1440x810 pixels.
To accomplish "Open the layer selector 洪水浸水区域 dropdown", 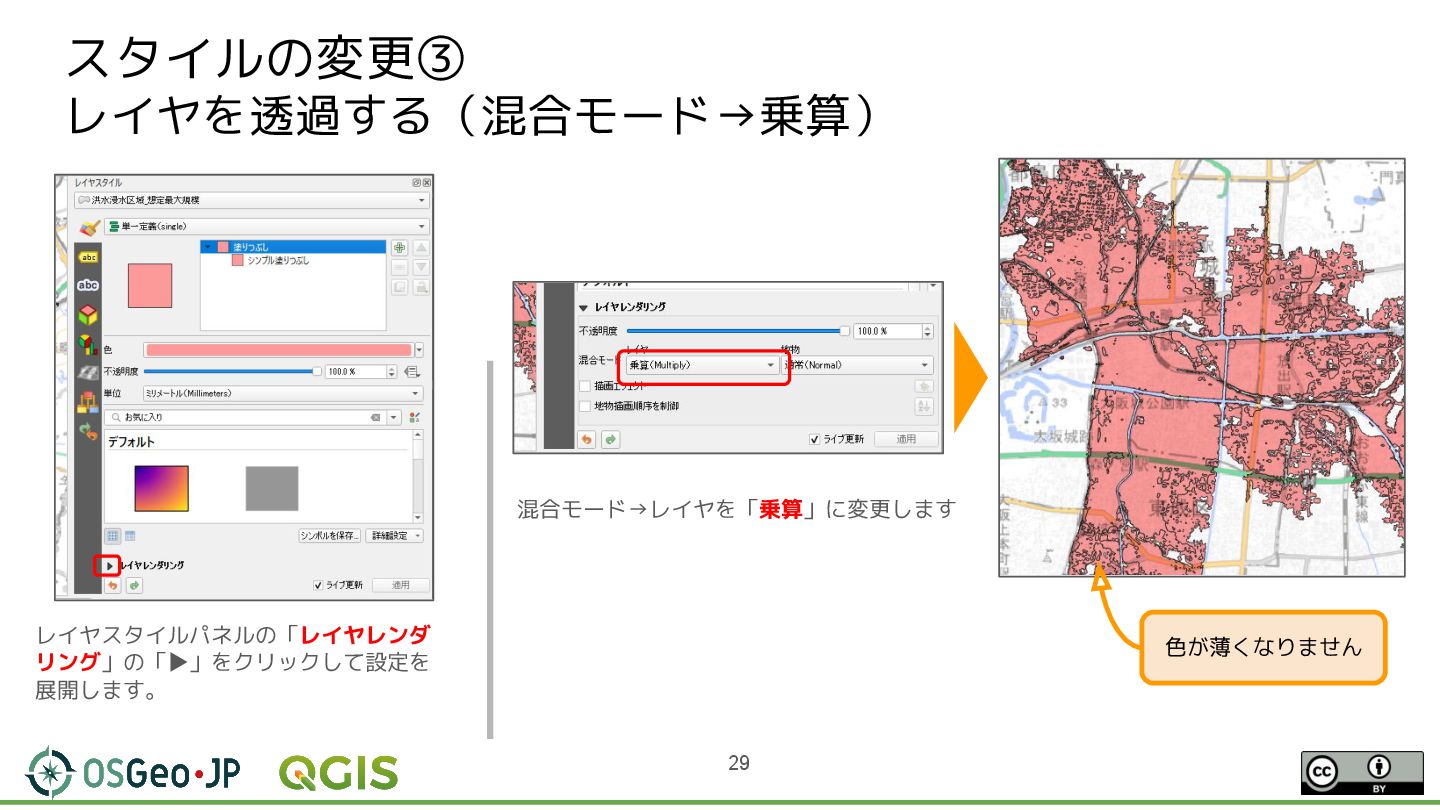I will tap(252, 200).
